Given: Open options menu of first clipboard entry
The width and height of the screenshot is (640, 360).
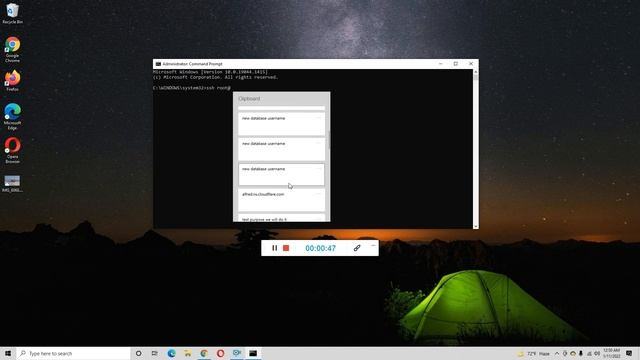Looking at the screenshot, I should point(318,118).
